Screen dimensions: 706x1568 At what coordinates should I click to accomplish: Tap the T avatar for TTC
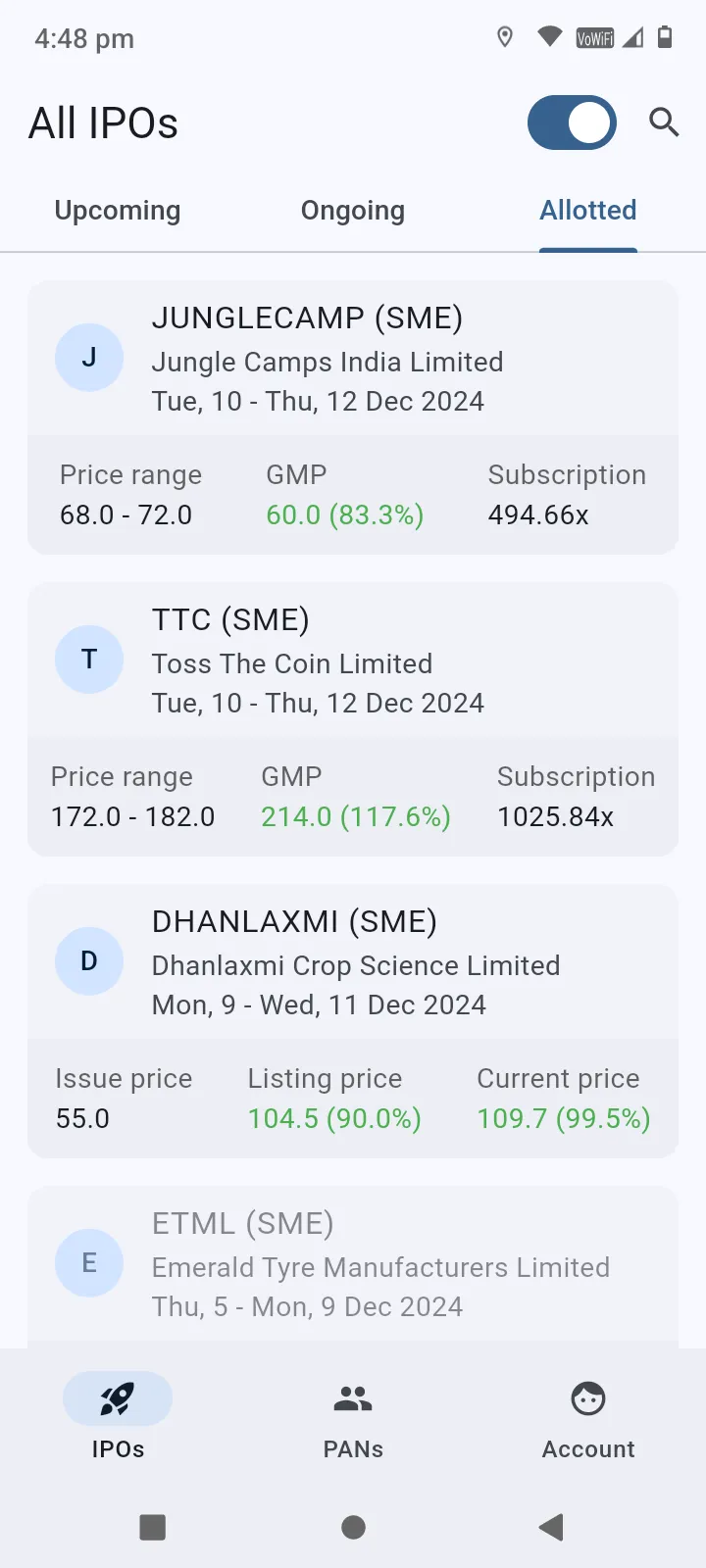pos(89,660)
